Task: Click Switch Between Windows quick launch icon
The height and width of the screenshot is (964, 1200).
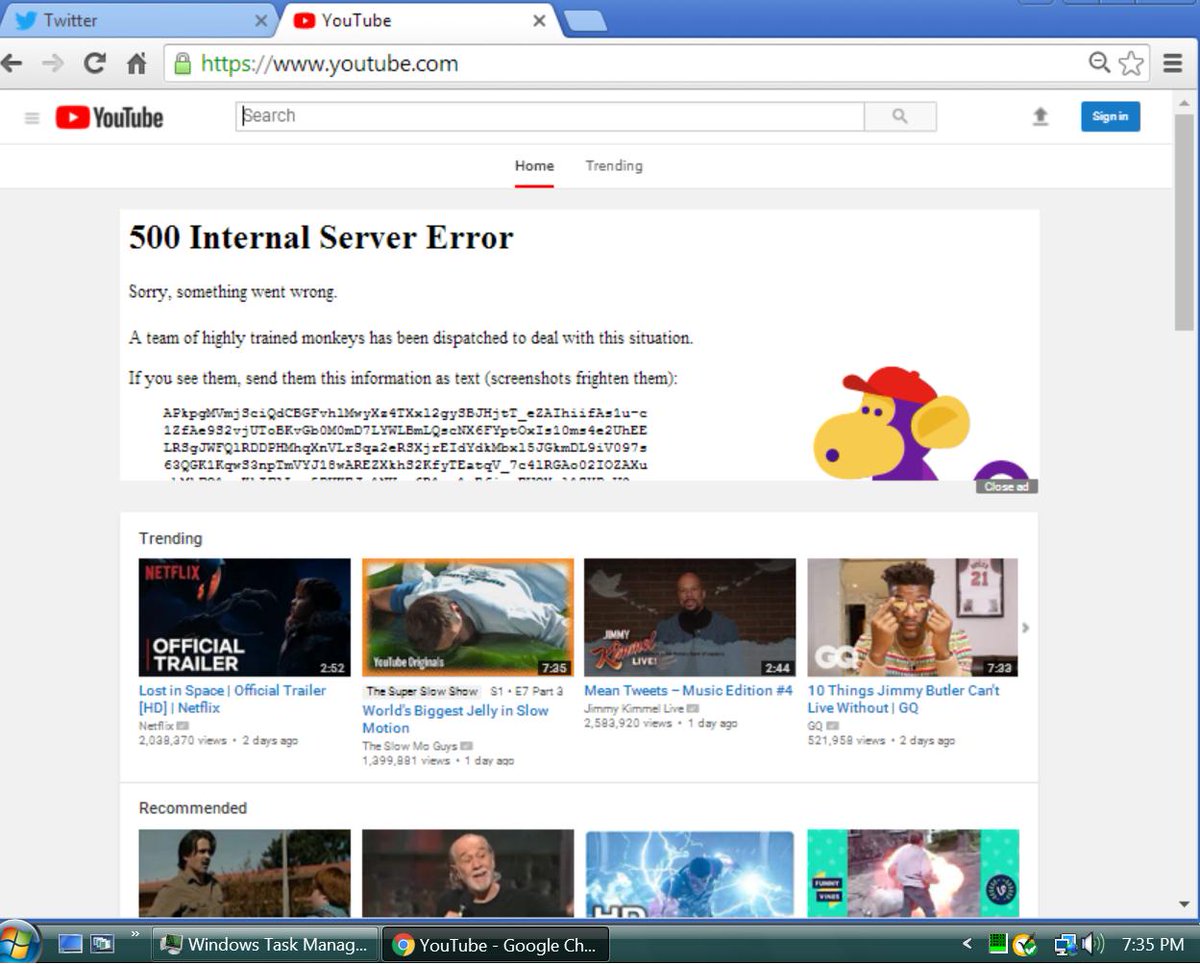Action: pyautogui.click(x=102, y=943)
